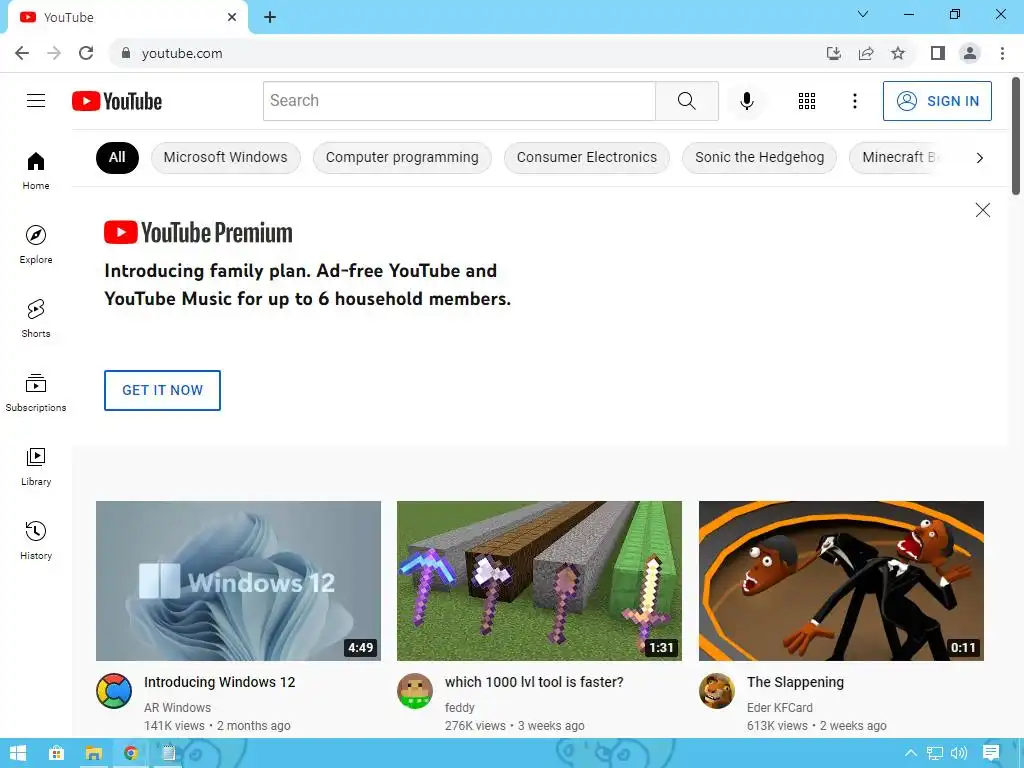Open the YouTube hamburger guide menu

(36, 101)
